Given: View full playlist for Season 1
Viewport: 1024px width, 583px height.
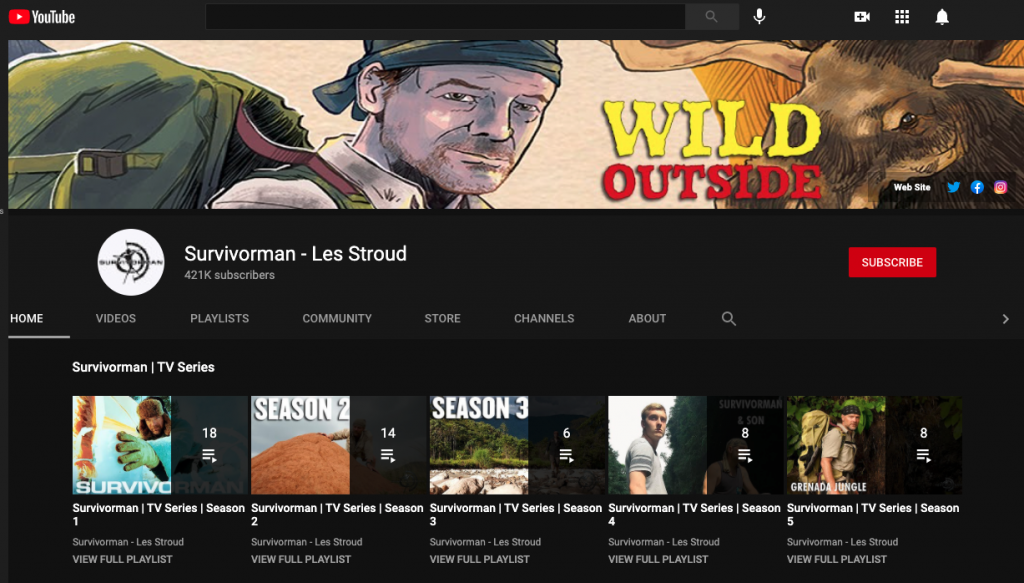Looking at the screenshot, I should [x=122, y=559].
